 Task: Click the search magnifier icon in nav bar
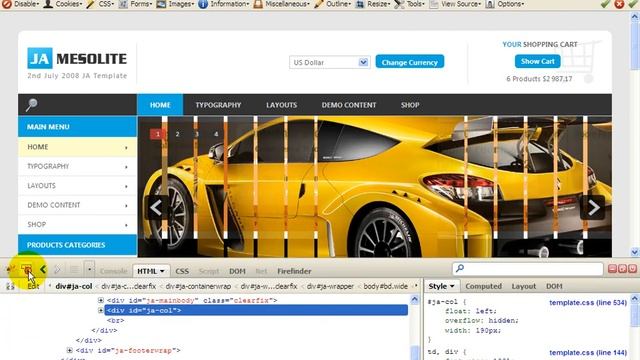pyautogui.click(x=31, y=105)
